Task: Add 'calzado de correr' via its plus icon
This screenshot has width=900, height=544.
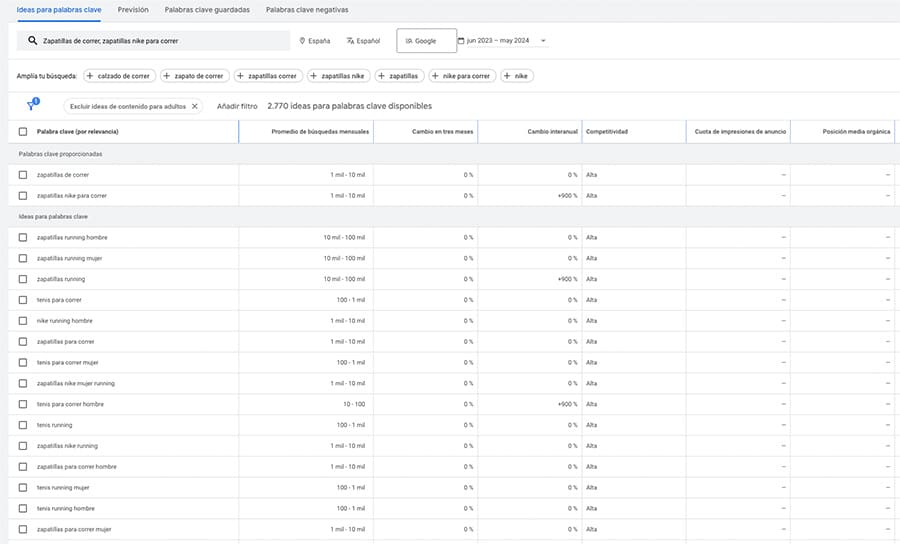Action: 91,76
